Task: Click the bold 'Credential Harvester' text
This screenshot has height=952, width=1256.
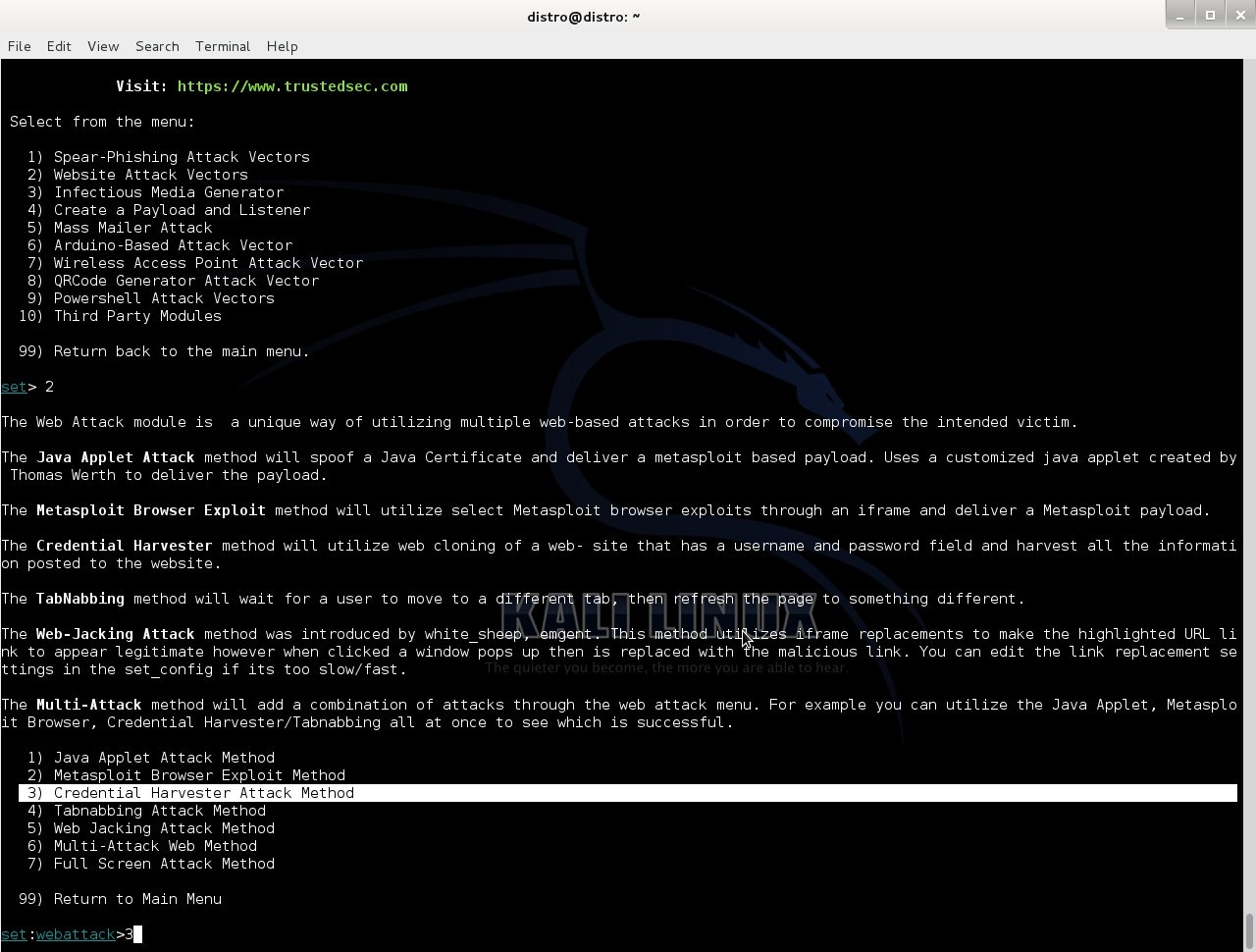Action: [125, 546]
